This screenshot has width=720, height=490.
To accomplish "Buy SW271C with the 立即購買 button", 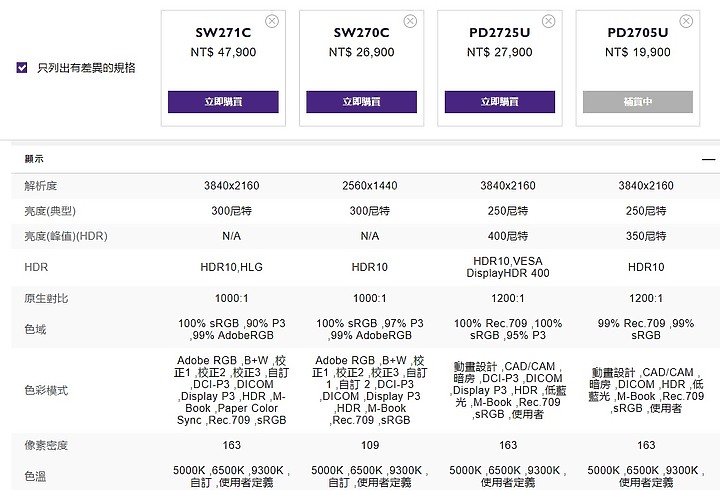I will pos(223,101).
